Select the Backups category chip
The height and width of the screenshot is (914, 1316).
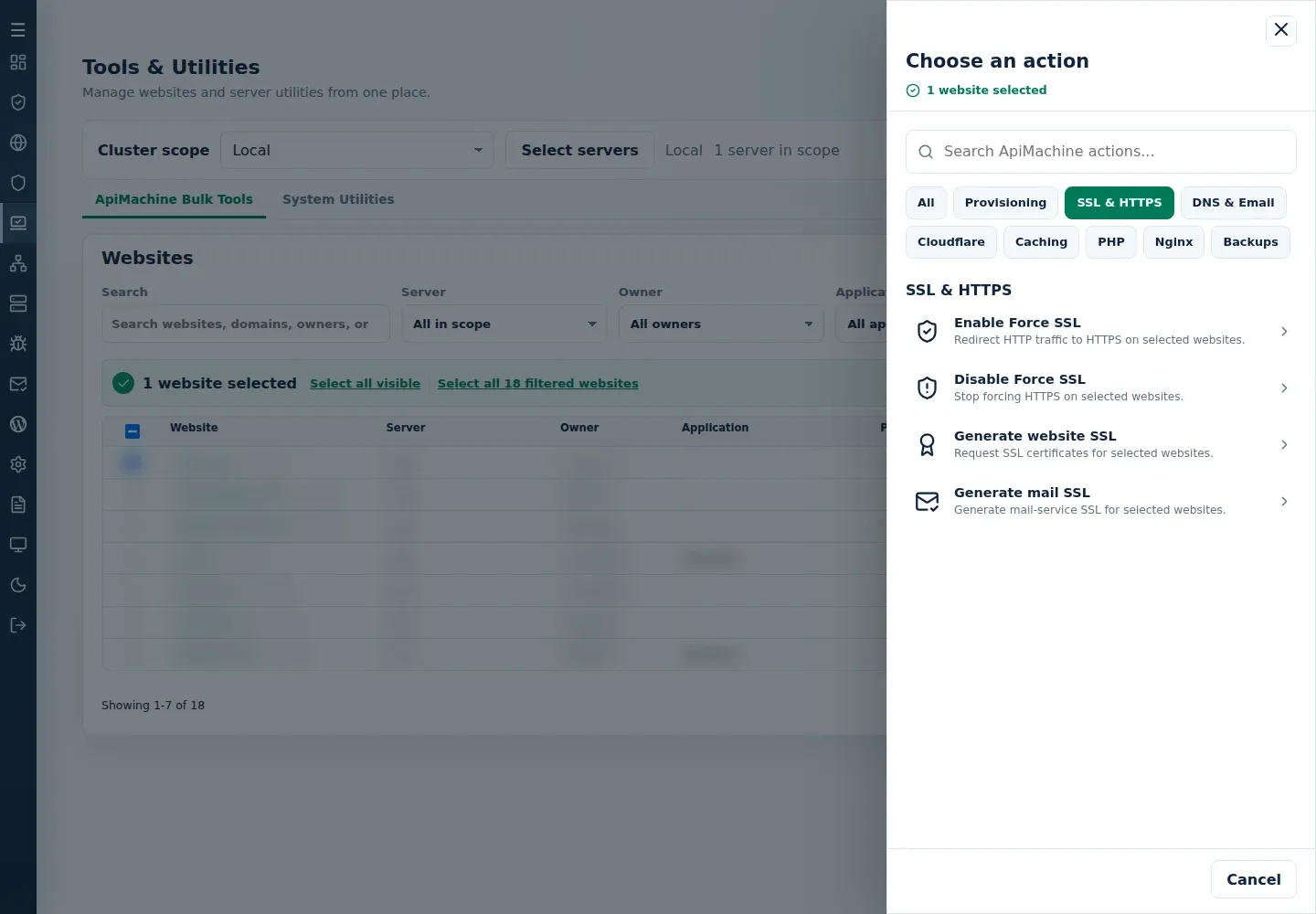click(x=1250, y=242)
